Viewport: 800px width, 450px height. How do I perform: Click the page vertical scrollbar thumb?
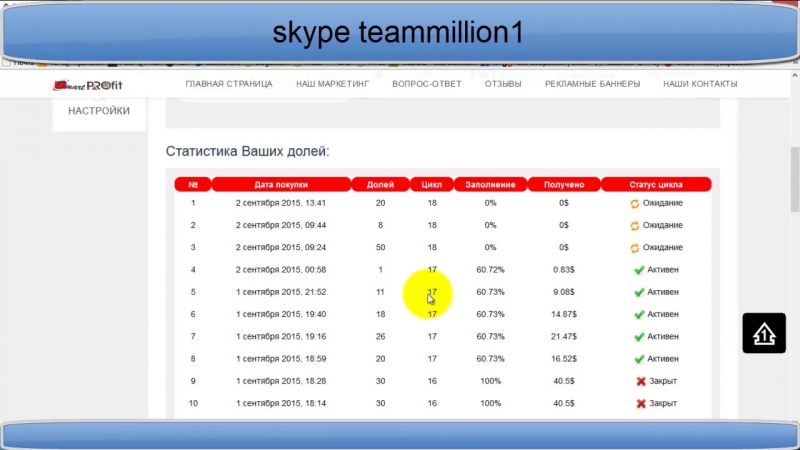(x=794, y=179)
